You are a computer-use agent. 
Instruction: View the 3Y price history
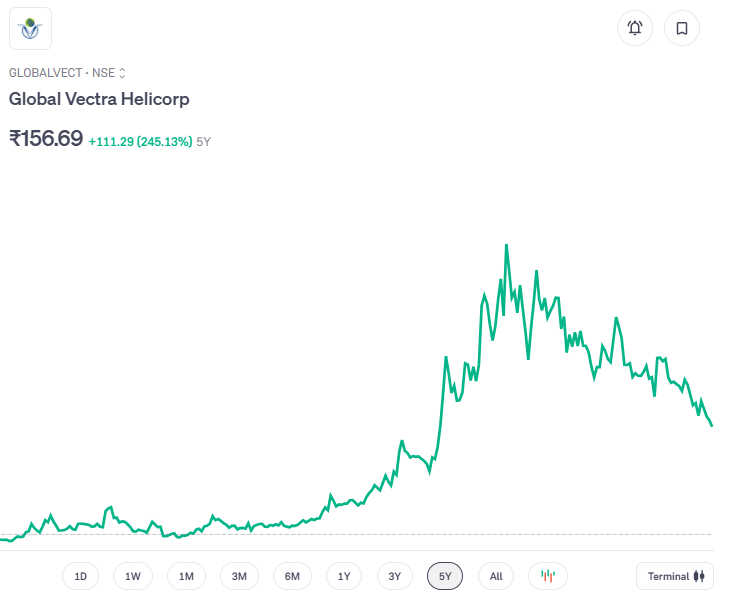(395, 576)
